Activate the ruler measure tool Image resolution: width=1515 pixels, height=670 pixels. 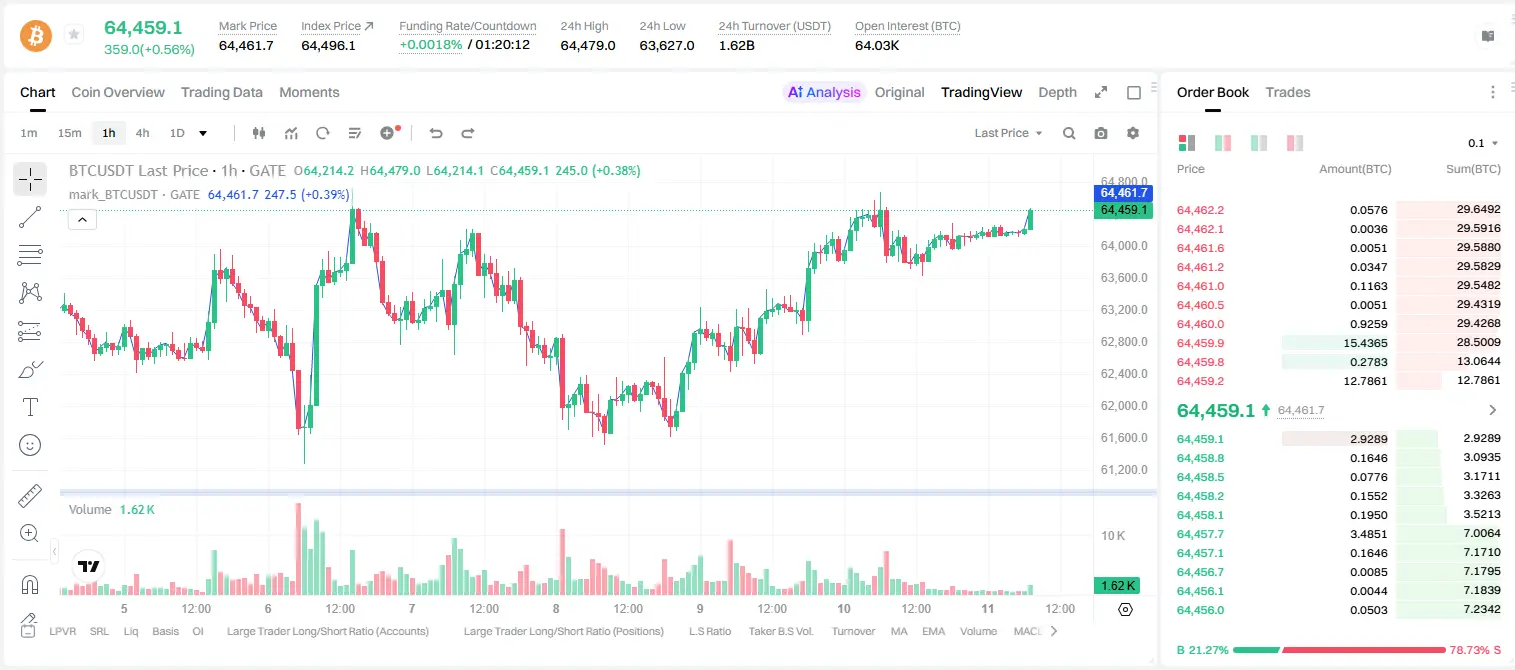click(x=30, y=496)
